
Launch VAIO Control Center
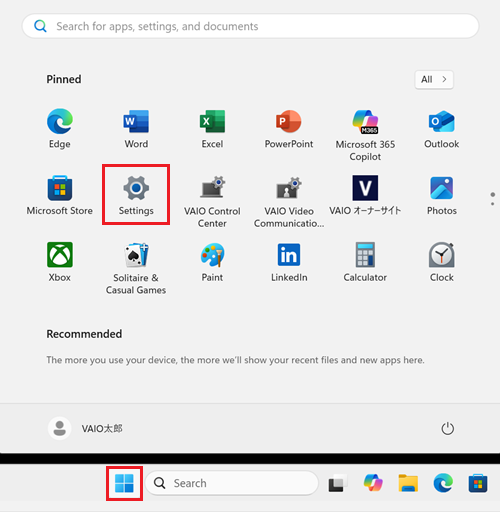[212, 201]
